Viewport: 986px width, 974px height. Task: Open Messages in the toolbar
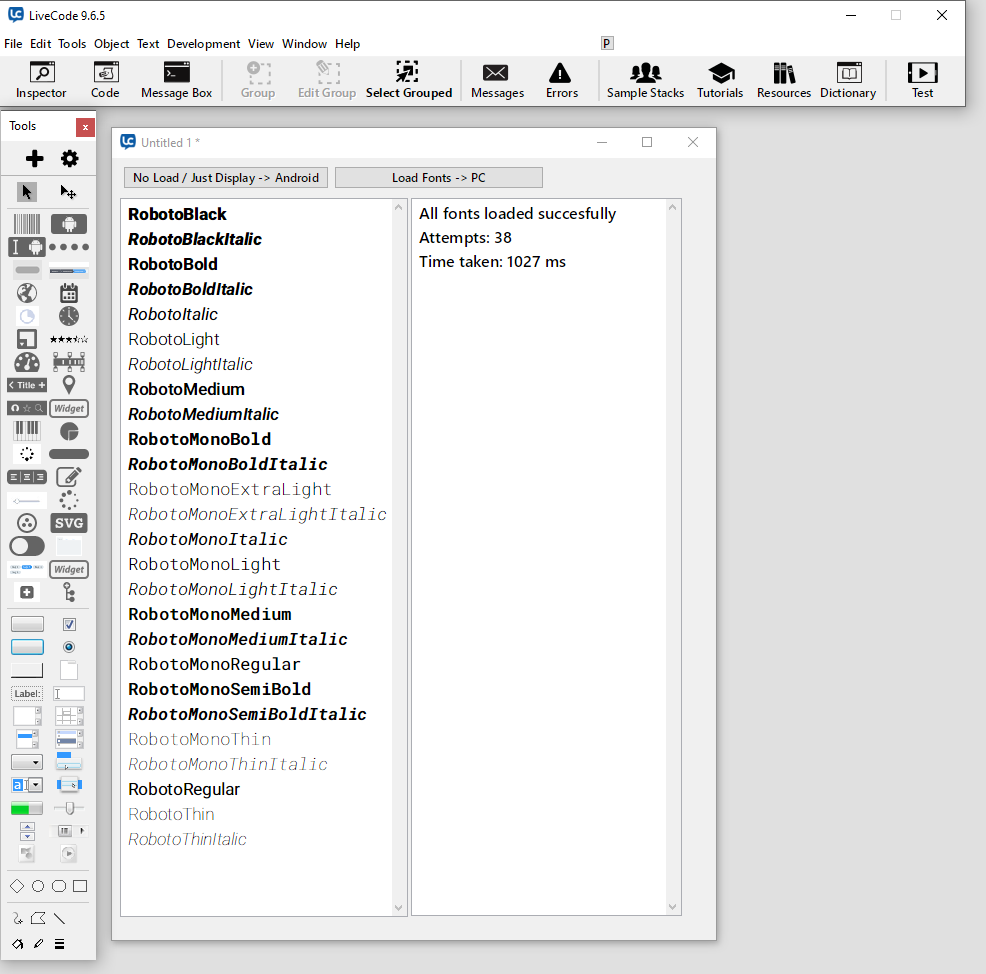(497, 80)
